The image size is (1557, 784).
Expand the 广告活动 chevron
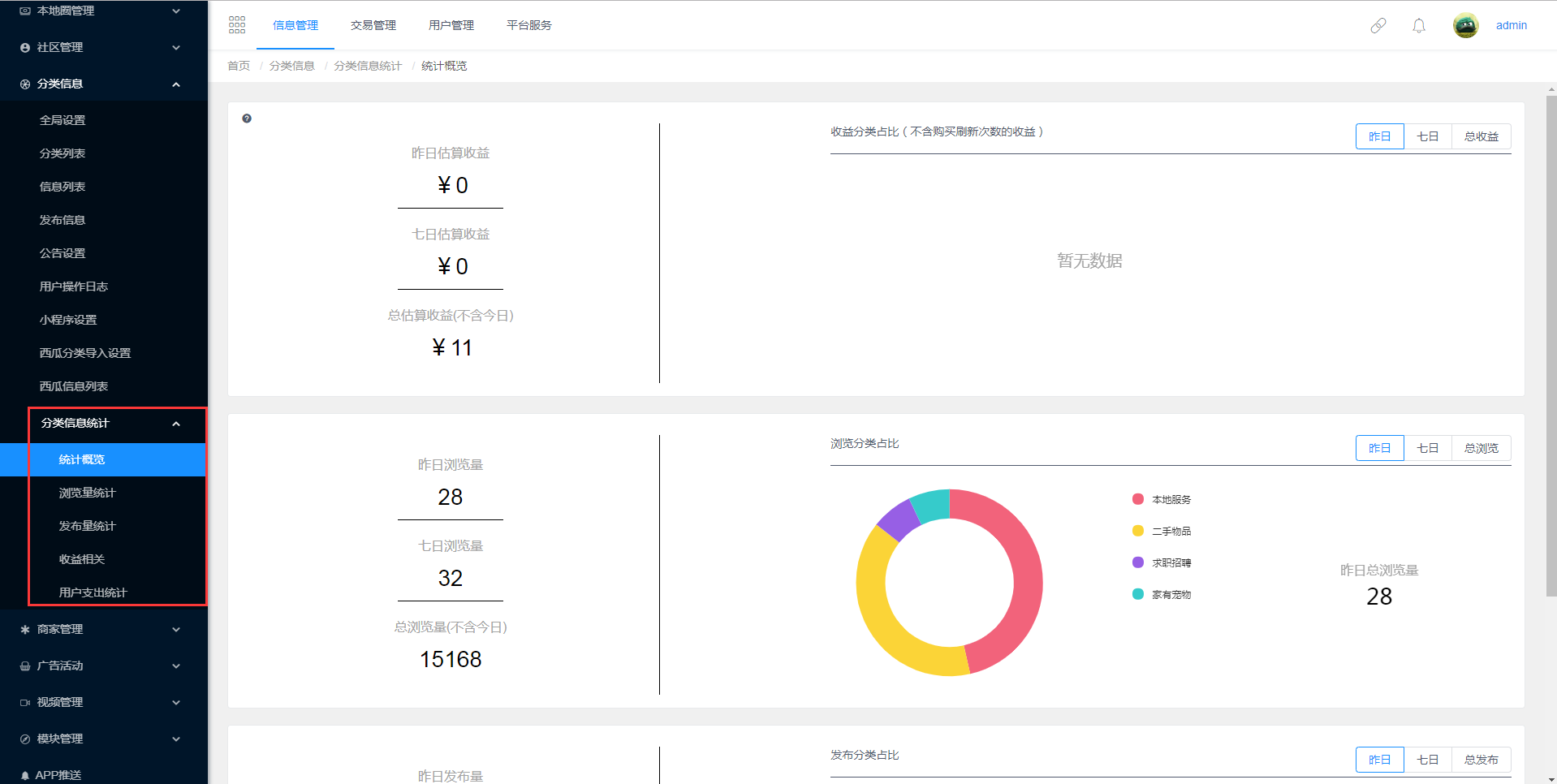pos(176,666)
